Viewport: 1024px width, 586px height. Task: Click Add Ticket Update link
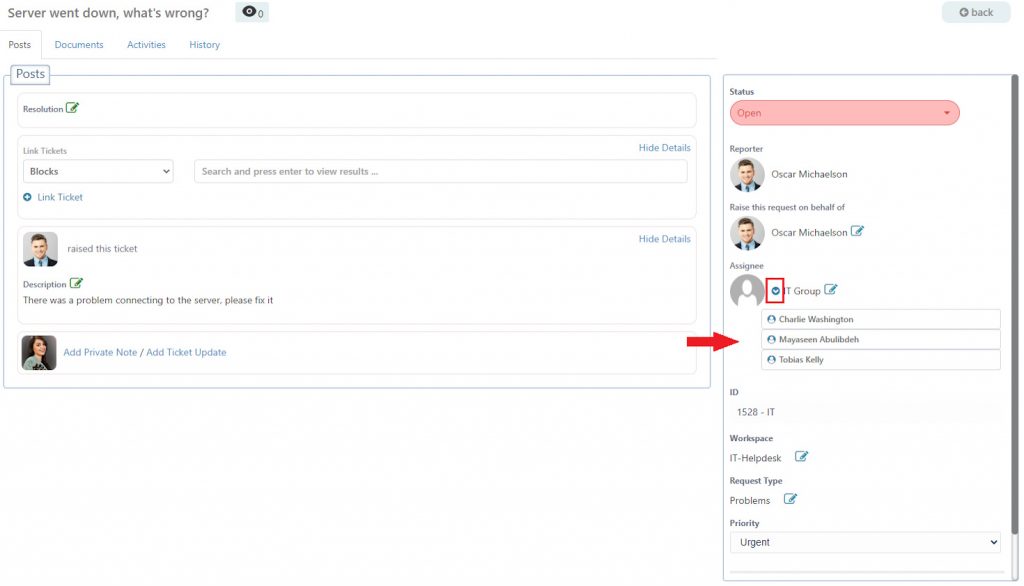click(x=186, y=352)
